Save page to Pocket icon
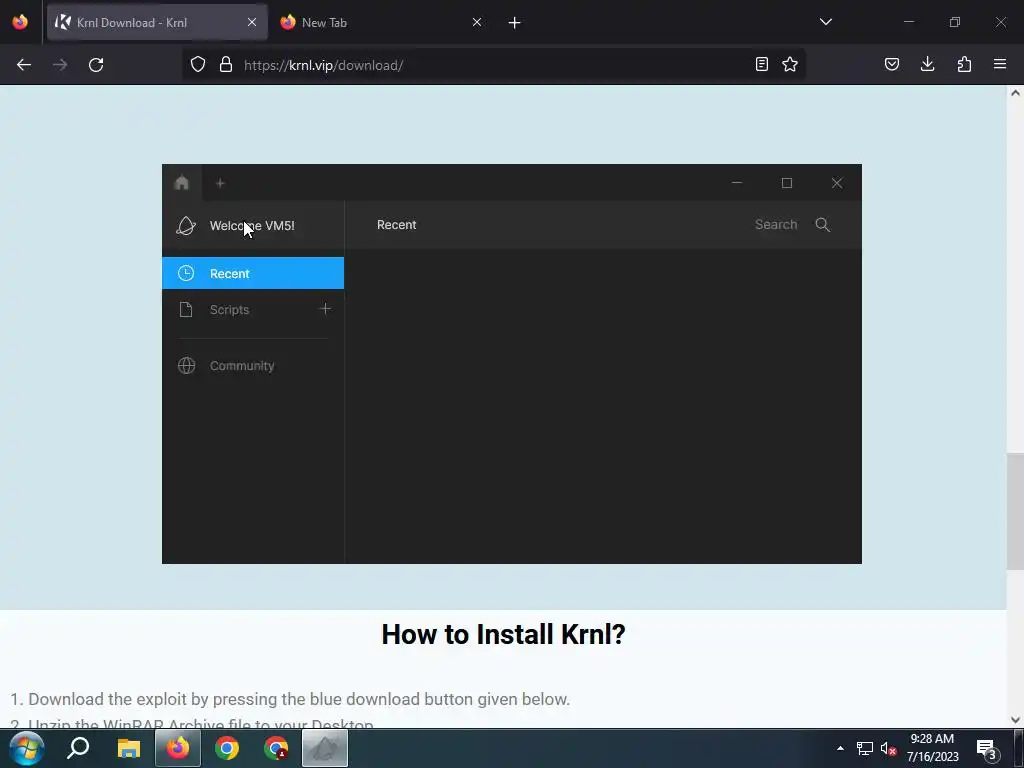 pos(891,65)
